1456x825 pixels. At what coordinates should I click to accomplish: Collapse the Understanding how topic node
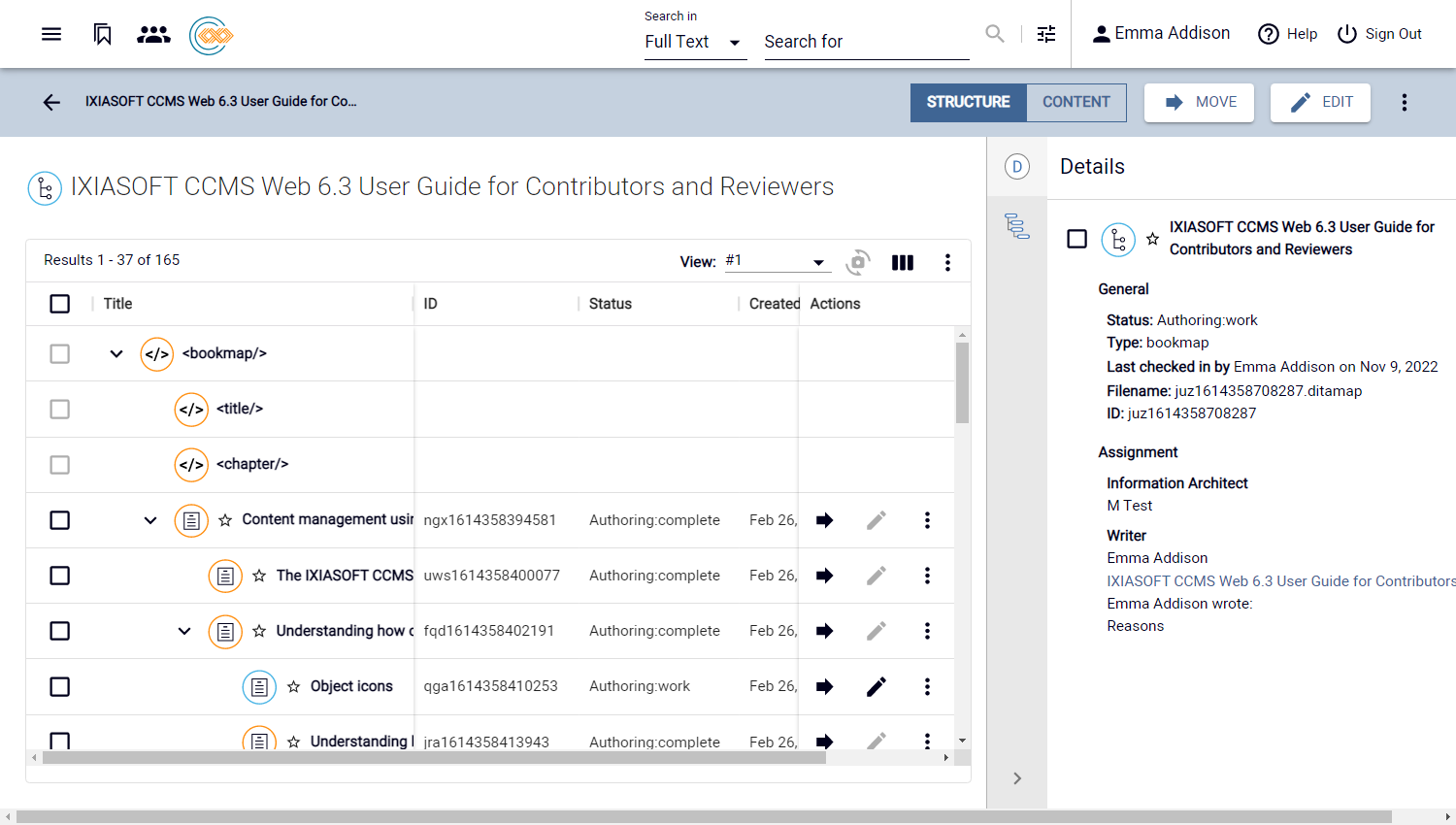pos(184,631)
